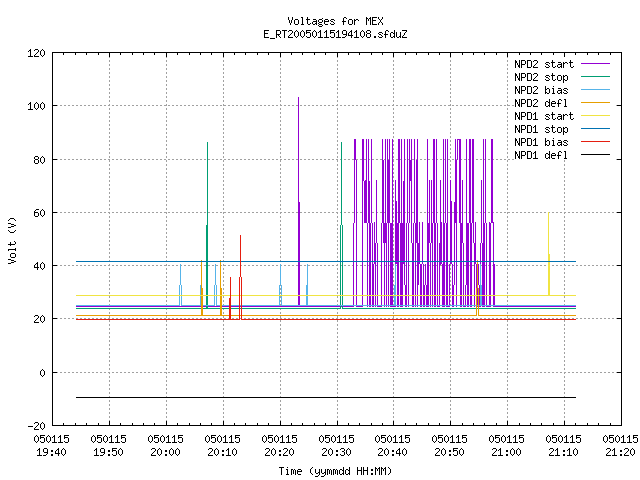Click the yellow NPD1 start legend line

coord(595,116)
